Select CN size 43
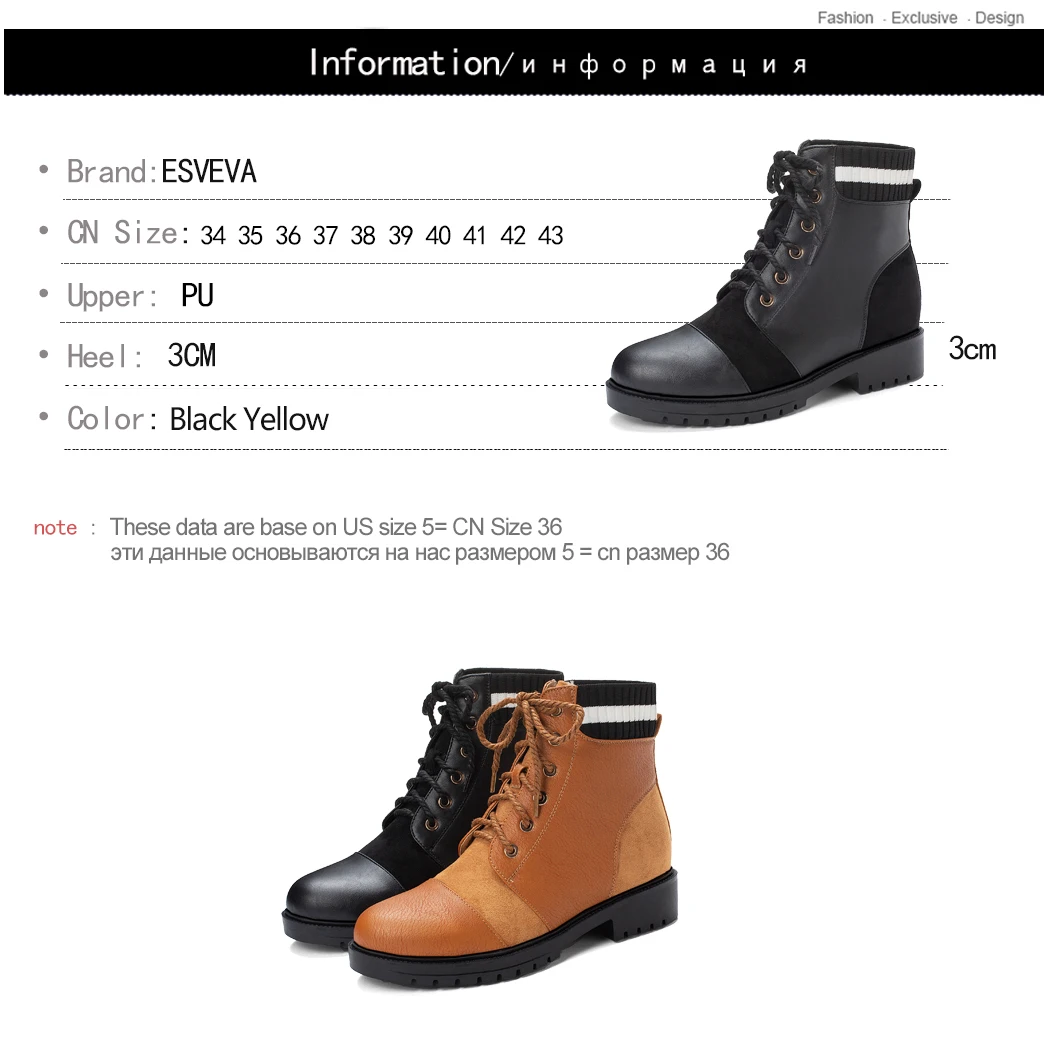The height and width of the screenshot is (1048, 1048). [550, 235]
